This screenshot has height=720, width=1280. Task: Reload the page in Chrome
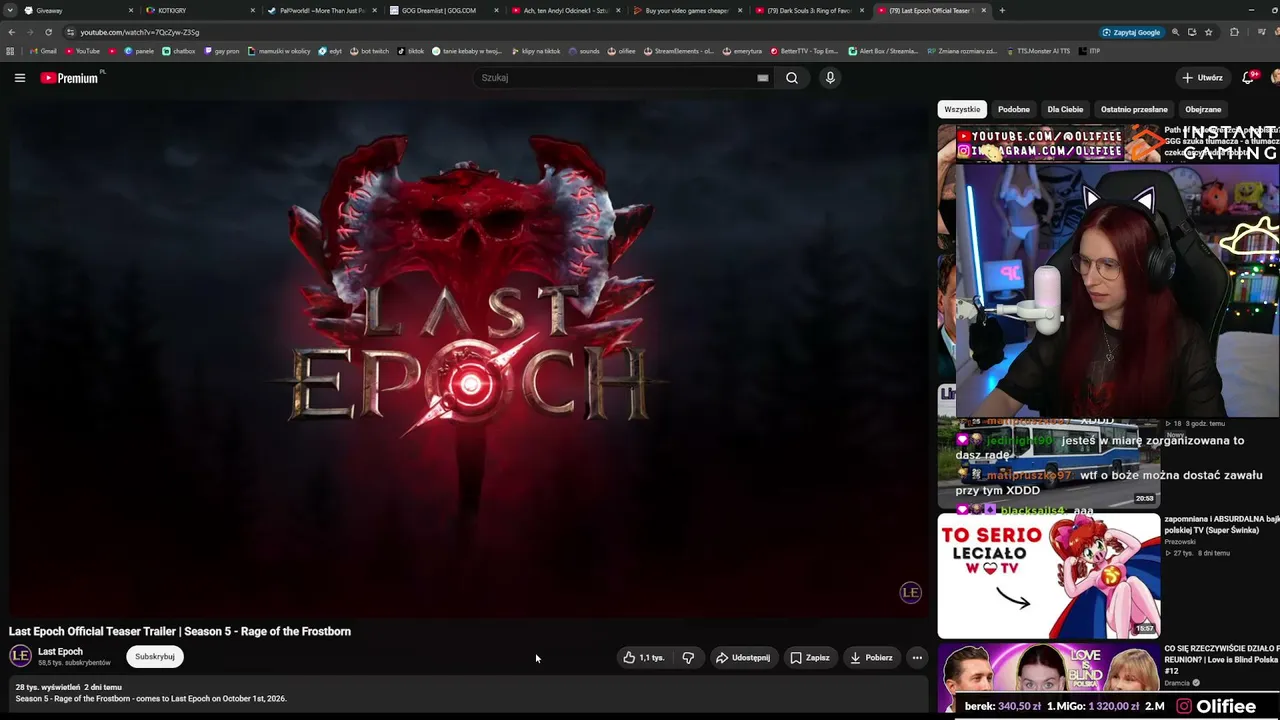48,32
